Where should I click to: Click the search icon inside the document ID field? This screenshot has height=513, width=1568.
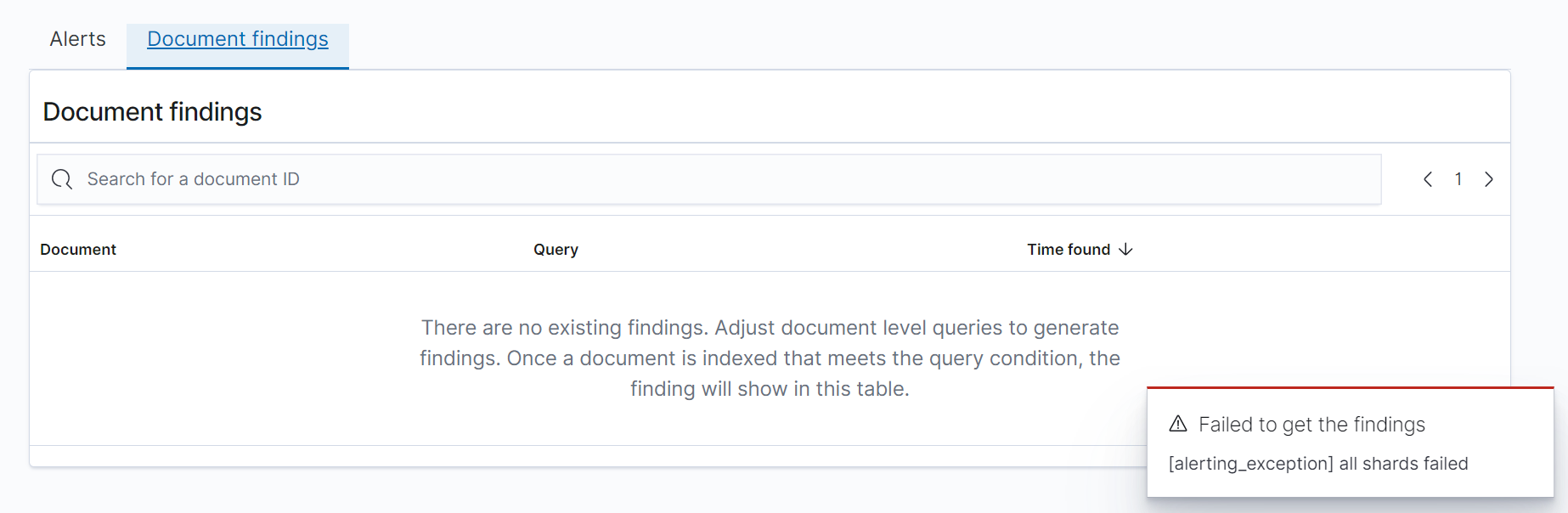[x=61, y=179]
